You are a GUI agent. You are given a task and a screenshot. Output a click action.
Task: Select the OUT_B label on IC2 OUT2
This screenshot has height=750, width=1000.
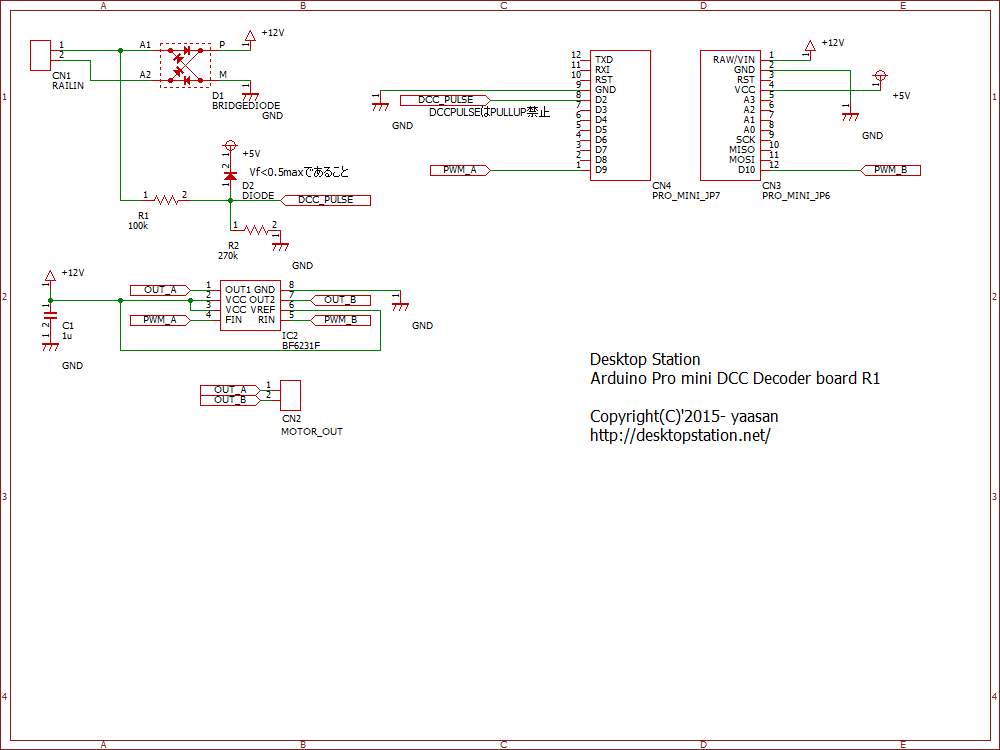tap(340, 300)
